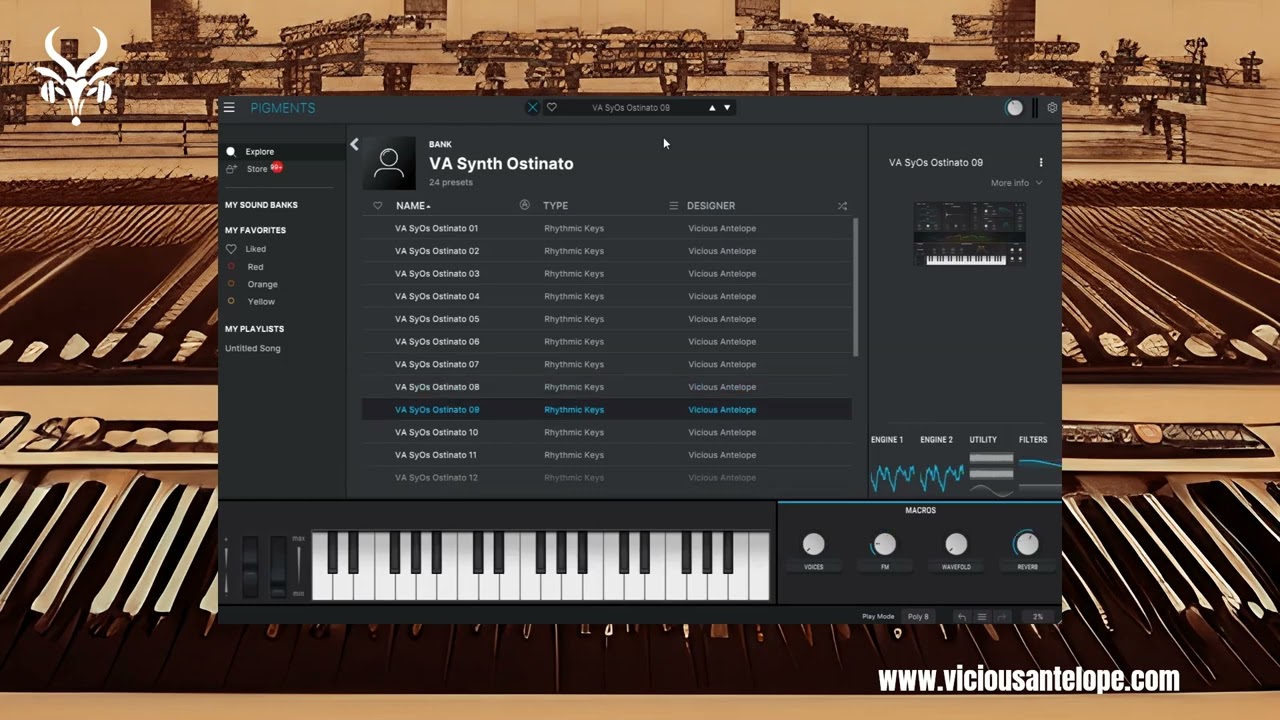Click the VOICES macro knob

click(814, 544)
